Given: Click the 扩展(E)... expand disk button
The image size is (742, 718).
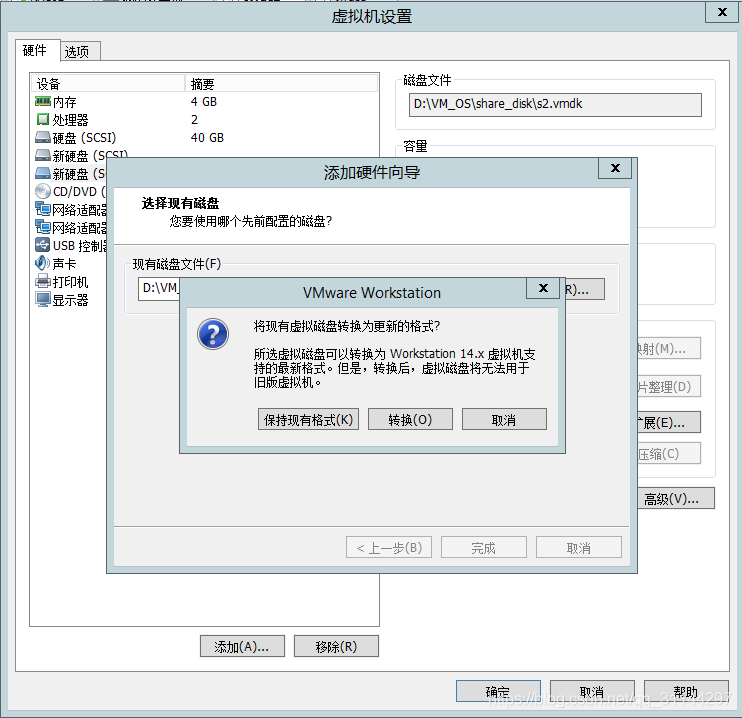Looking at the screenshot, I should tap(669, 422).
